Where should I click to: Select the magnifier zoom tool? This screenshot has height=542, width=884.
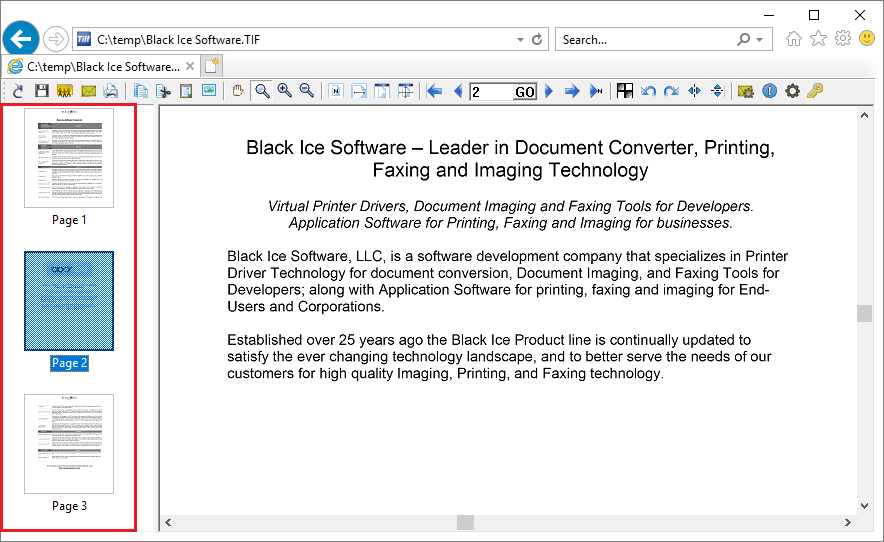(x=262, y=91)
